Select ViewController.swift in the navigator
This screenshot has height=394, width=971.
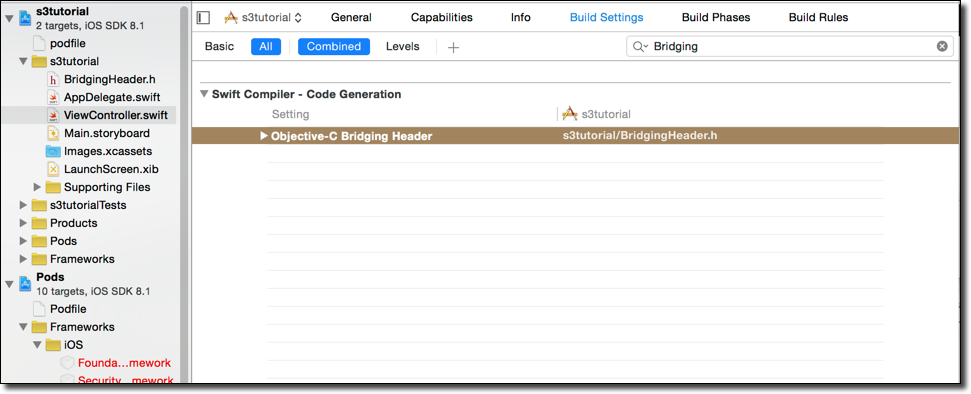[116, 115]
